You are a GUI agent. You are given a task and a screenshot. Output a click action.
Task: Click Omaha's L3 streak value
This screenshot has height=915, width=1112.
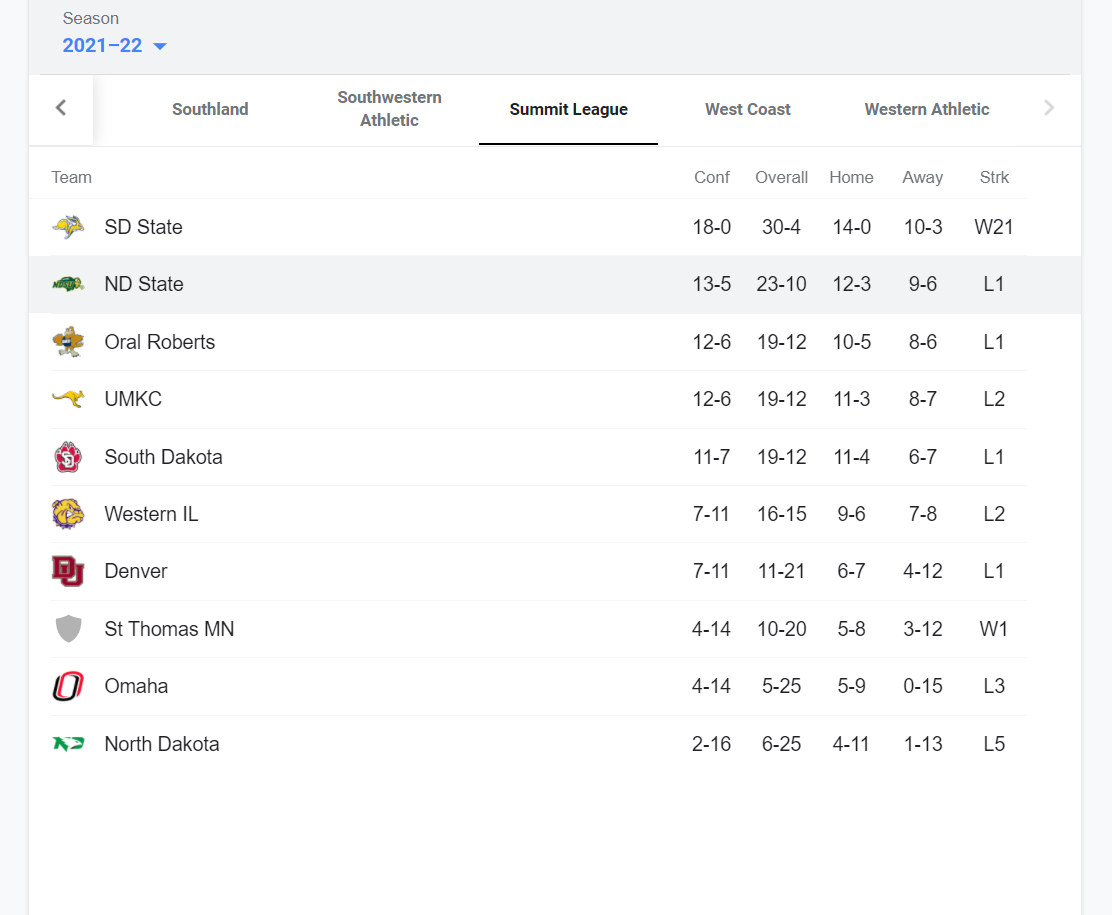pyautogui.click(x=994, y=687)
